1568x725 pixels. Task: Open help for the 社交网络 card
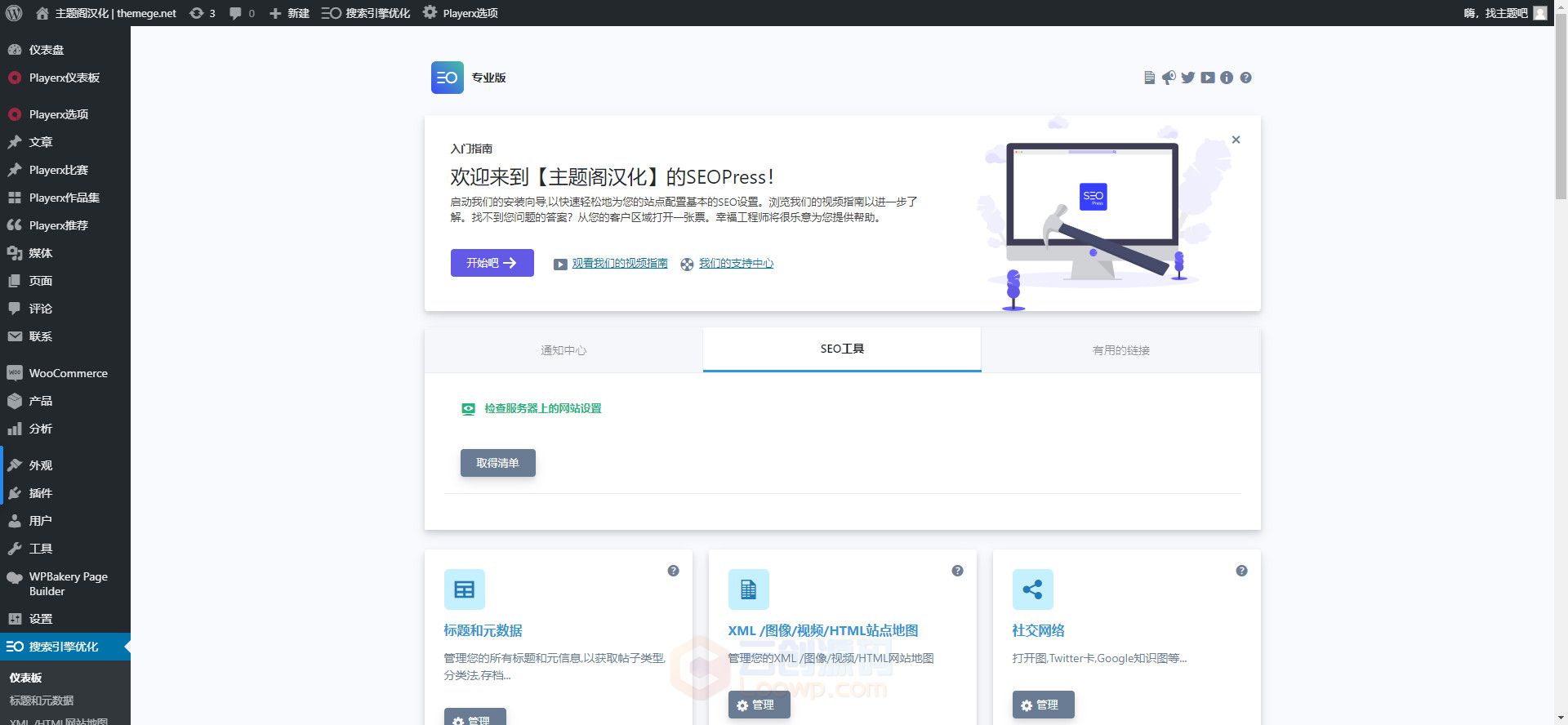coord(1241,571)
